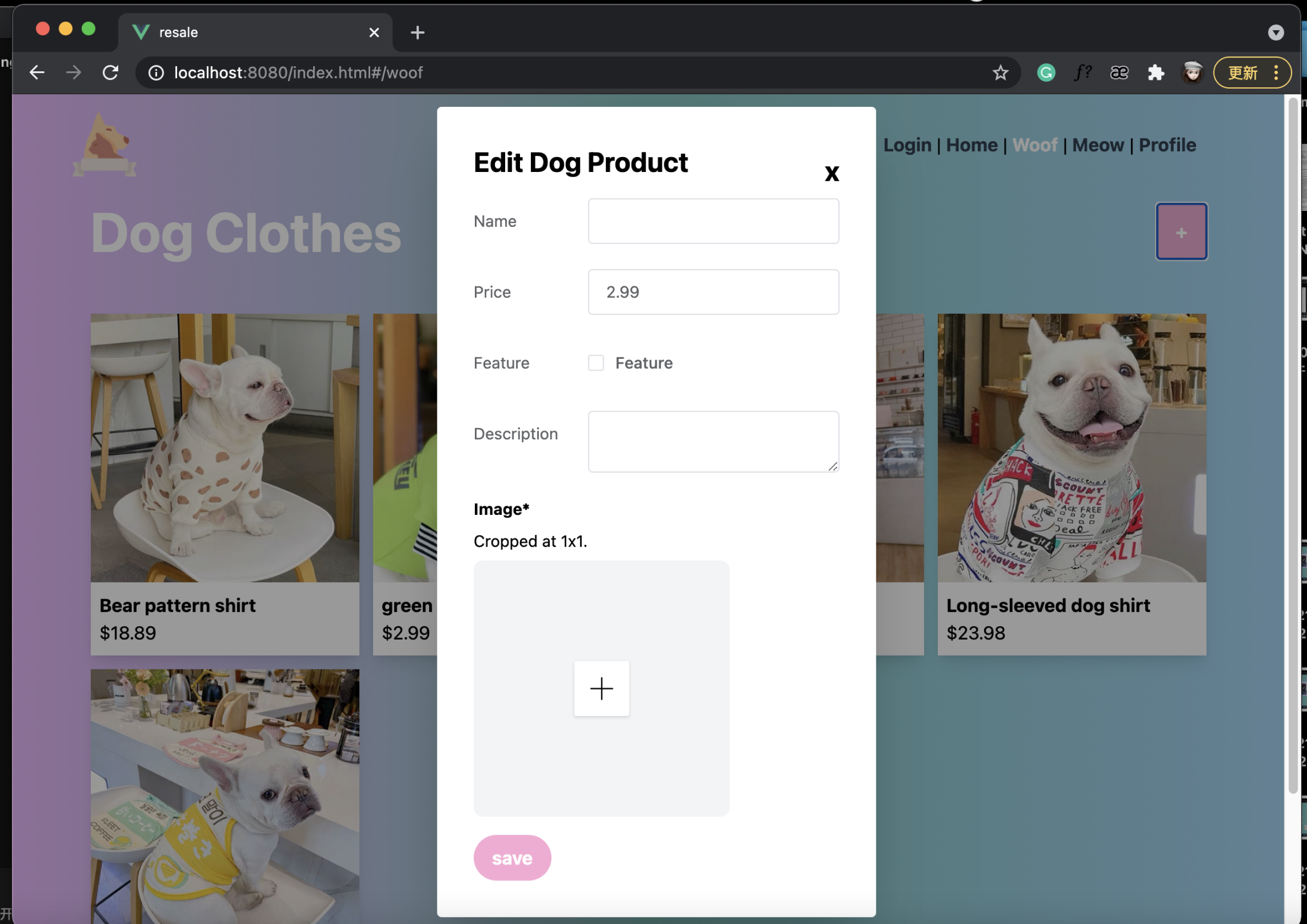
Task: Bookmark page with the star icon
Action: (1000, 73)
